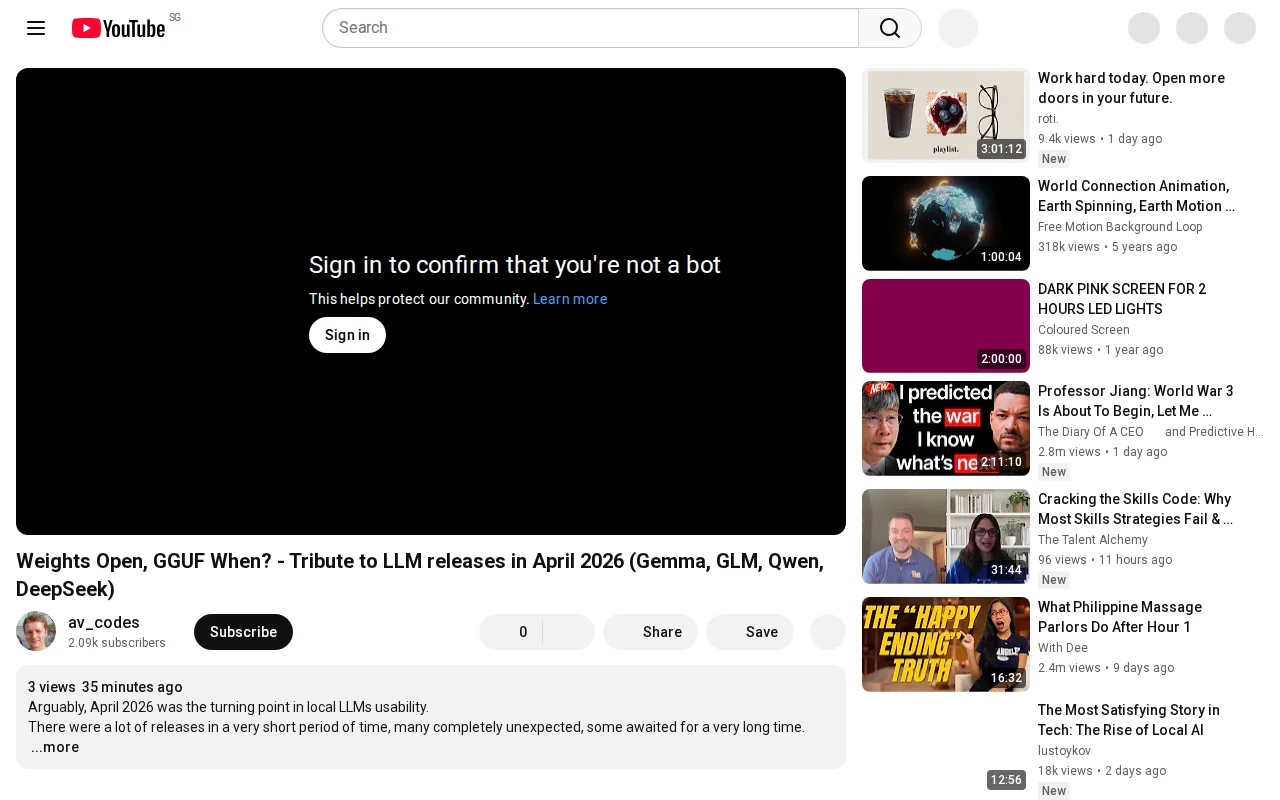The height and width of the screenshot is (800, 1280).
Task: Focus the Search input field
Action: pyautogui.click(x=590, y=28)
